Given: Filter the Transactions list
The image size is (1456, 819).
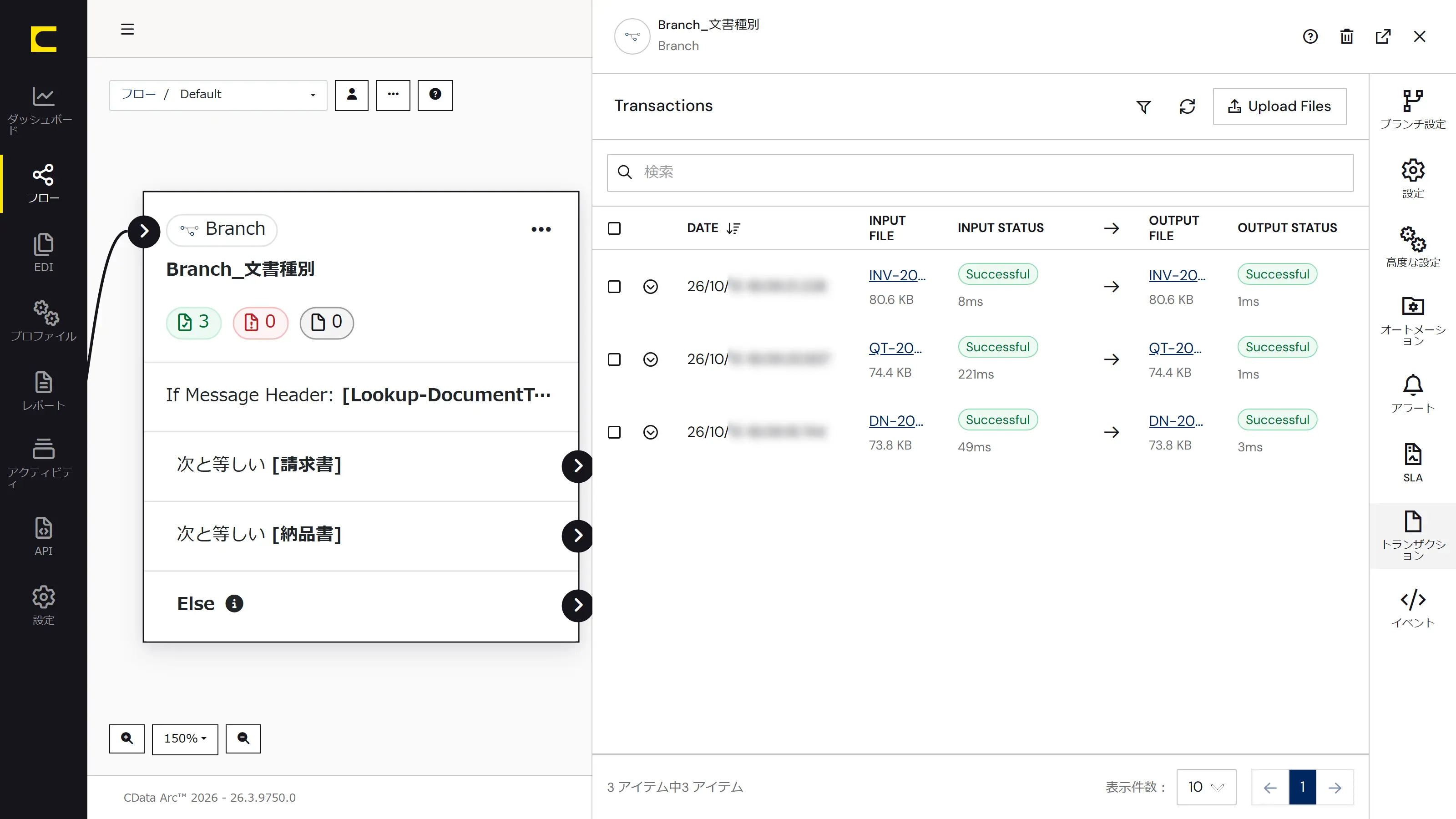Looking at the screenshot, I should coord(1143,106).
